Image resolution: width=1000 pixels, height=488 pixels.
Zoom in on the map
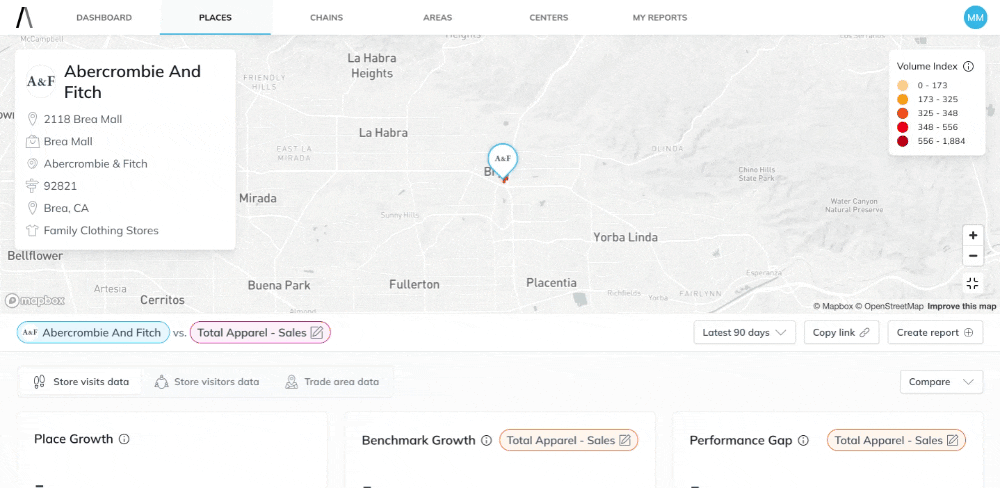[x=972, y=235]
